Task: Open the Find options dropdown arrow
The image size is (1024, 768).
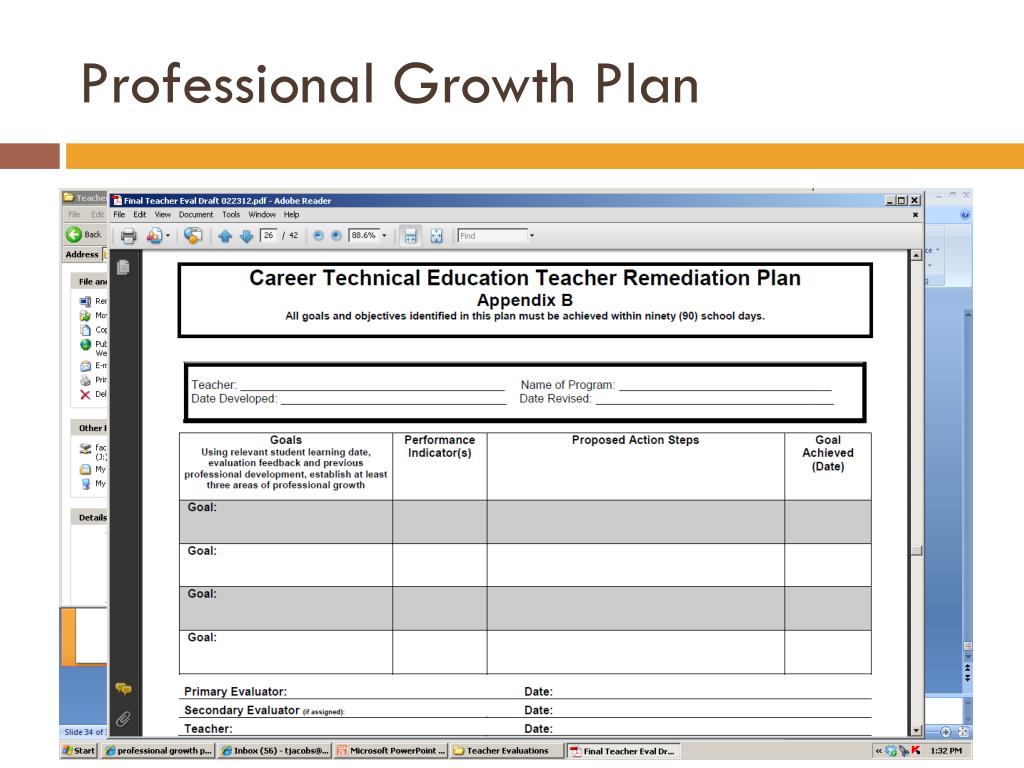Action: tap(532, 236)
